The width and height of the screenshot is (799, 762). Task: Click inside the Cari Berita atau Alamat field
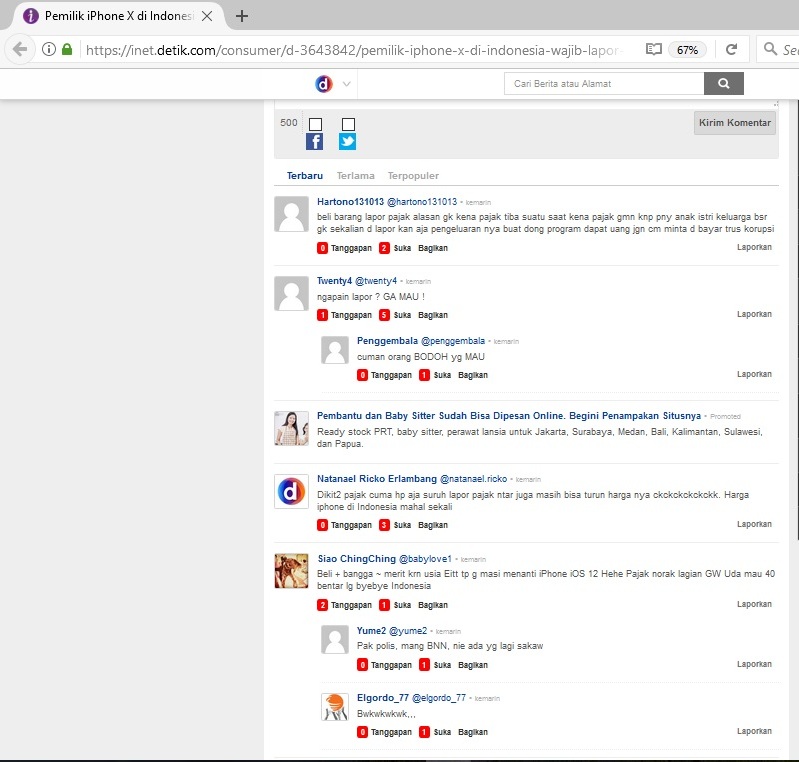[603, 84]
